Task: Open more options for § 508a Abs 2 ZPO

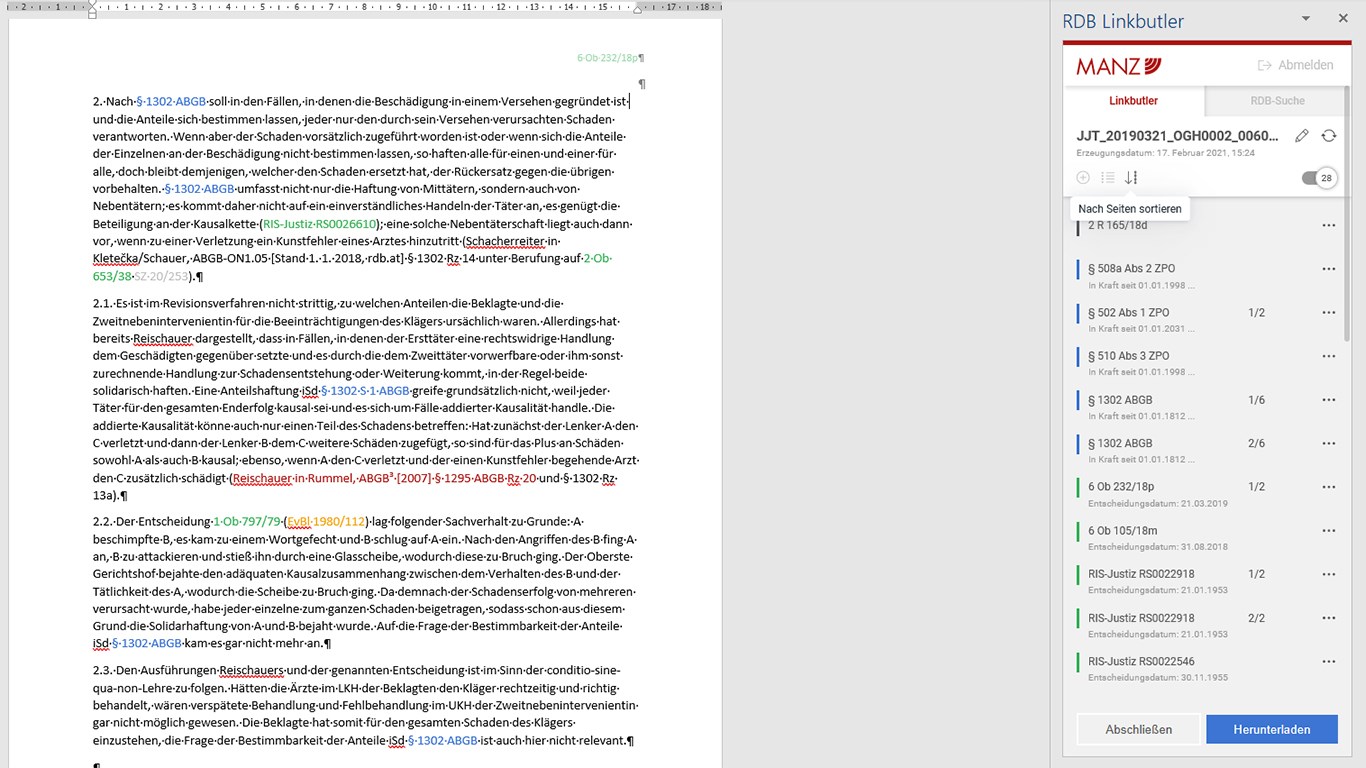Action: (1328, 269)
